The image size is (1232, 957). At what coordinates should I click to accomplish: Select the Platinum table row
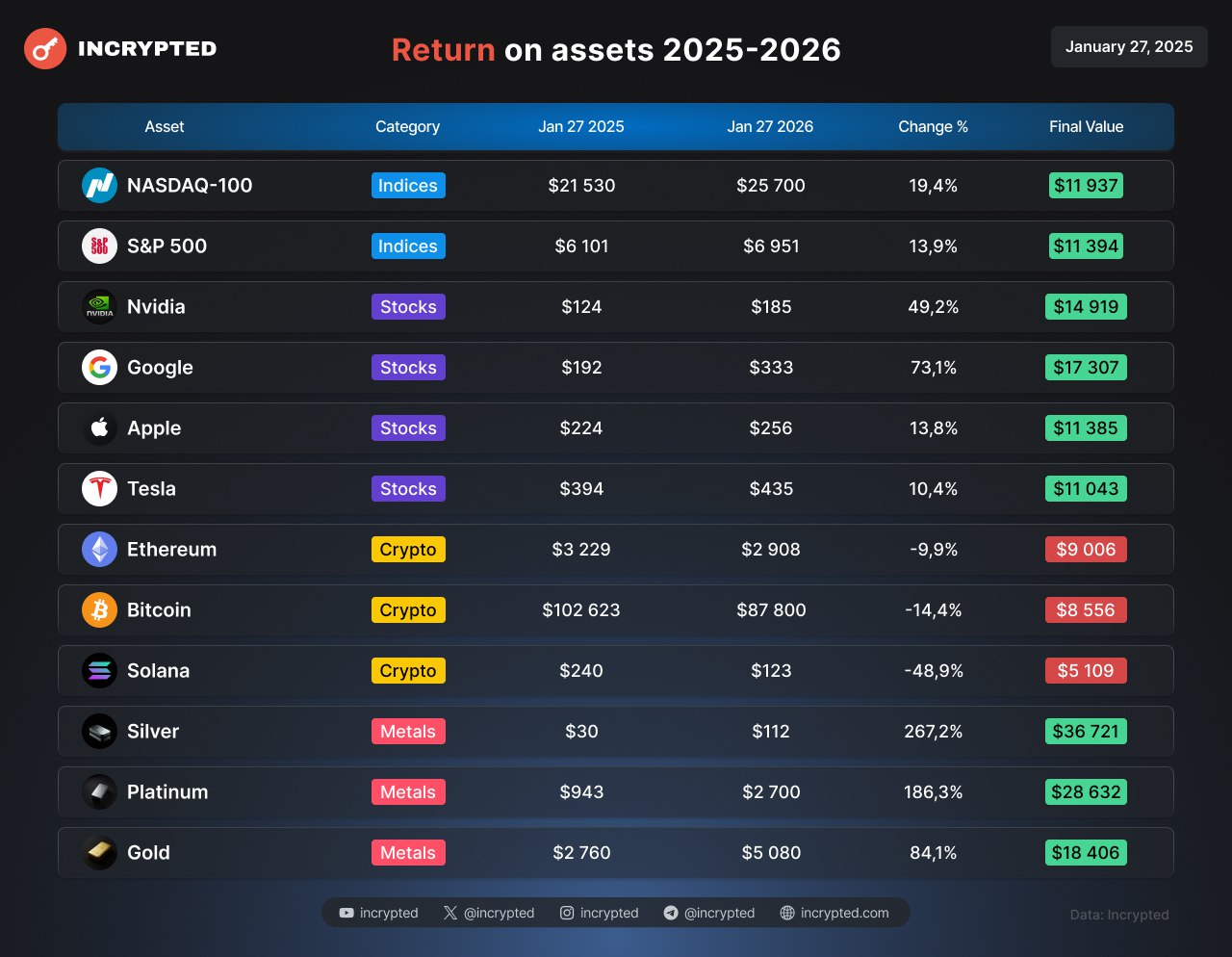click(616, 792)
